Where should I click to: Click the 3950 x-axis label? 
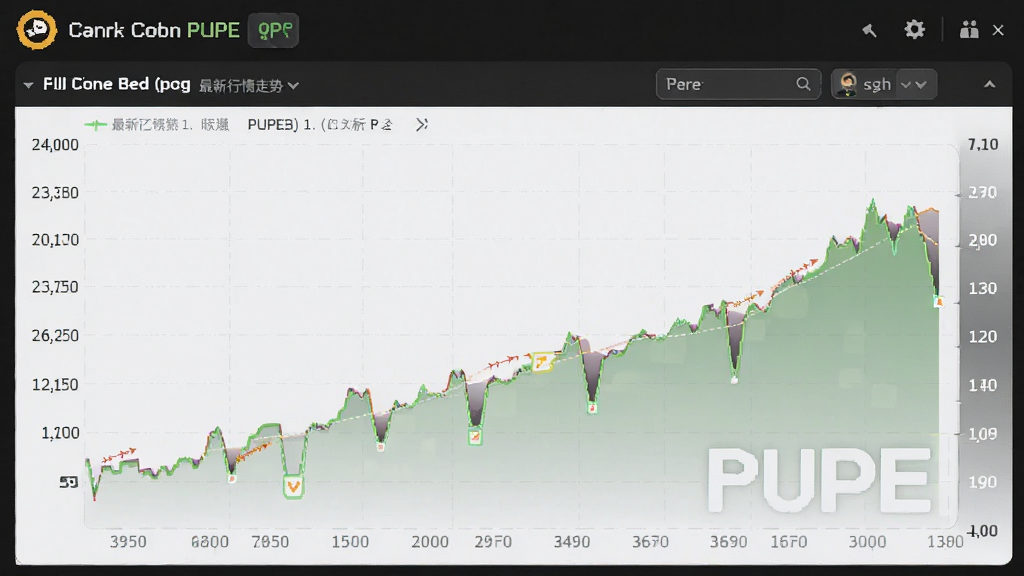[128, 541]
